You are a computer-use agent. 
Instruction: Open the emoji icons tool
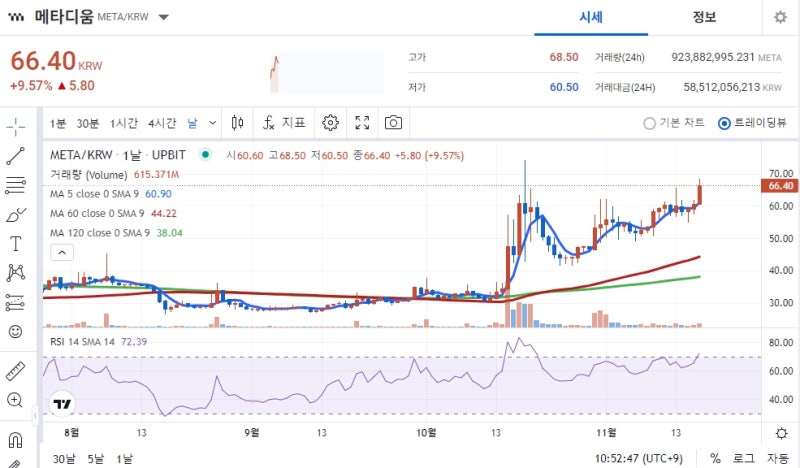click(16, 332)
